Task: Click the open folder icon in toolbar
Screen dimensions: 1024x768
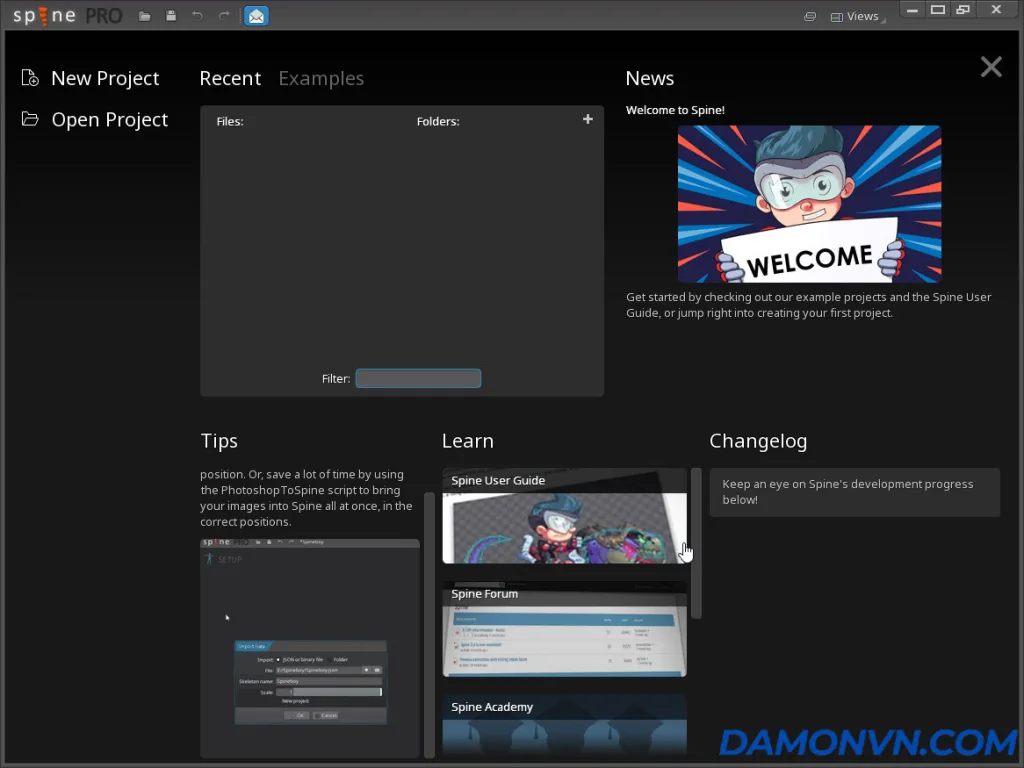Action: pos(145,16)
